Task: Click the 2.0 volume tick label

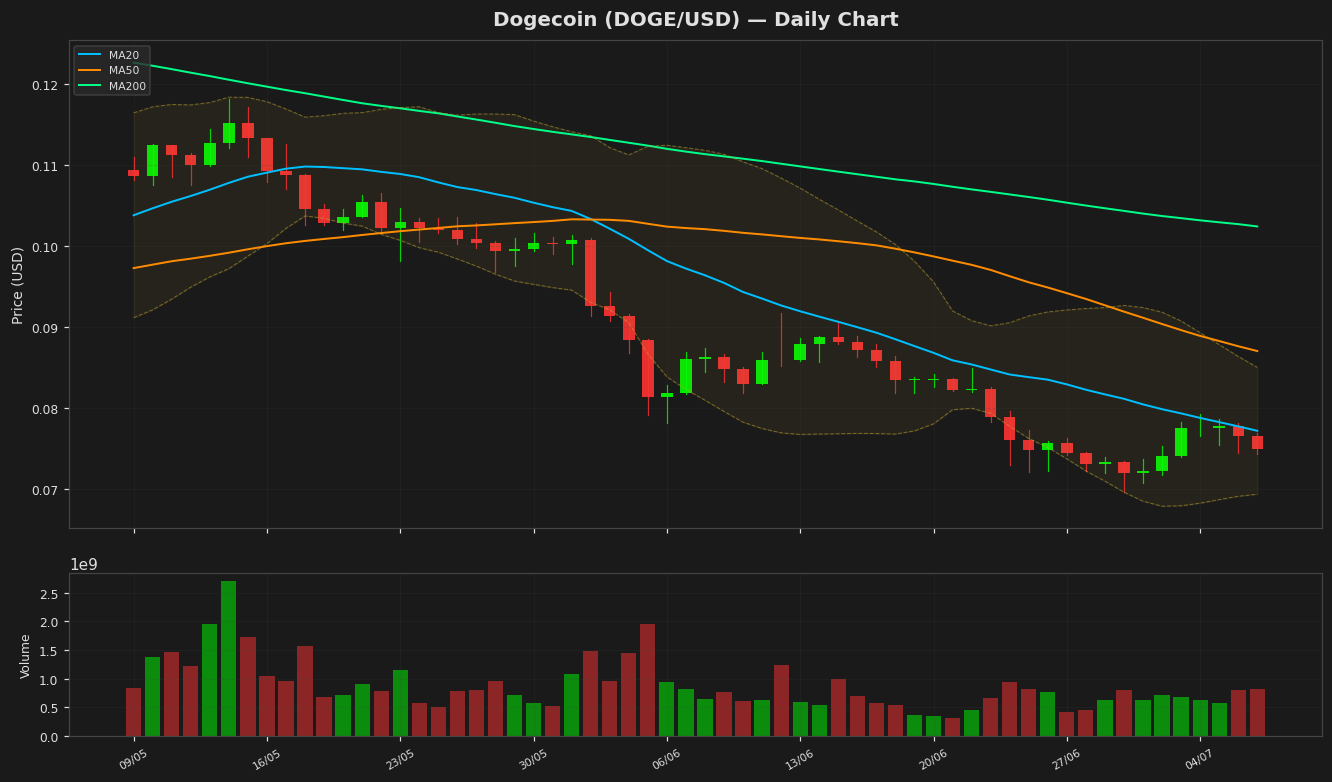Action: click(51, 622)
